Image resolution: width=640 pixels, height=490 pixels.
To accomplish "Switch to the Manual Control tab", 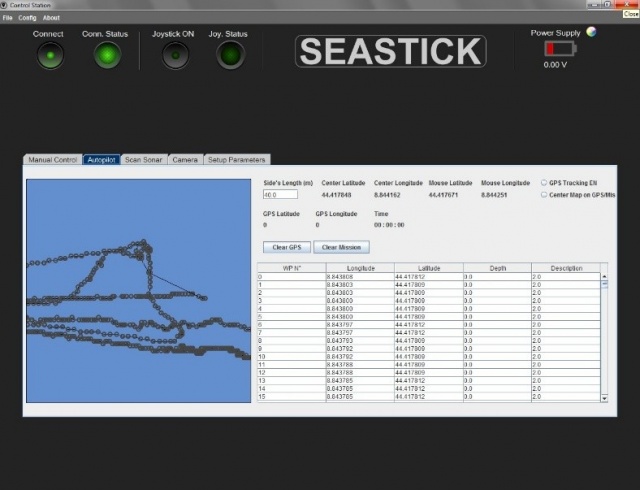I will [x=53, y=159].
